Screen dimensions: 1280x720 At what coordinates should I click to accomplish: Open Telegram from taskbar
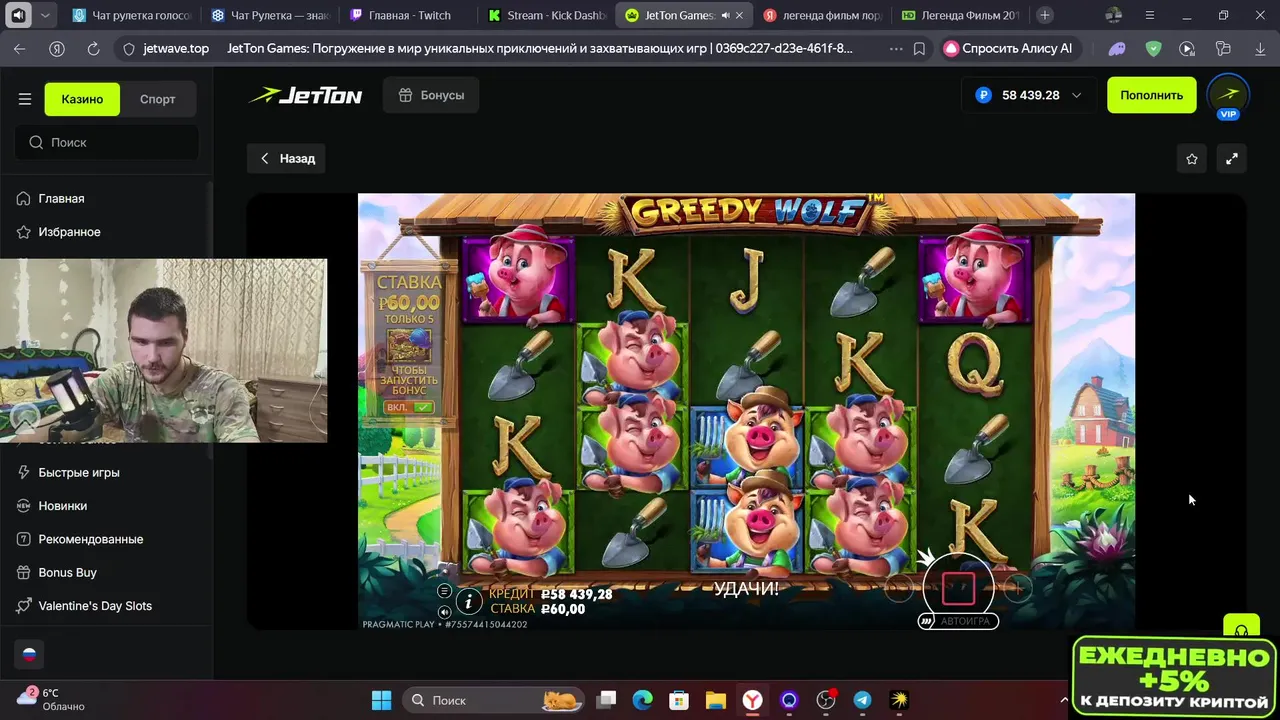[862, 700]
